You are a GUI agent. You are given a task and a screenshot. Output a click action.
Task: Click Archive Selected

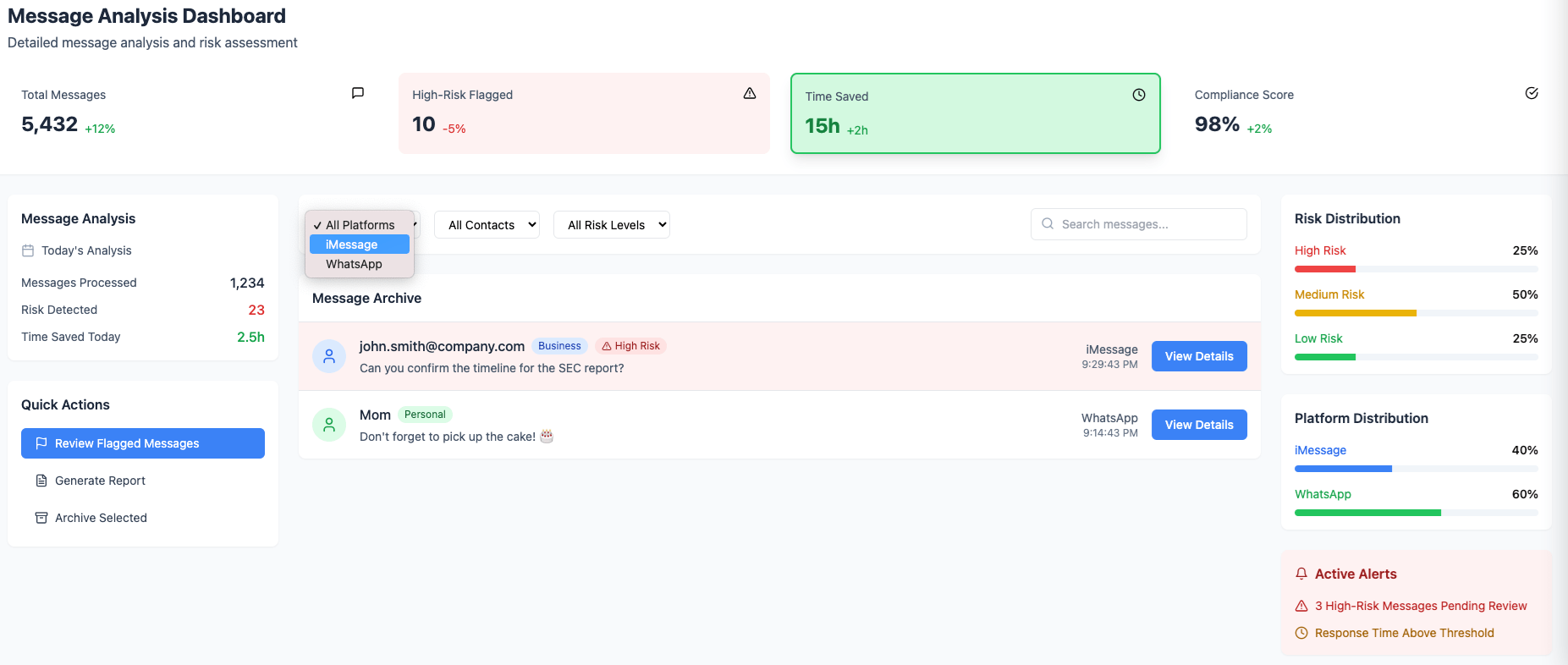point(143,518)
